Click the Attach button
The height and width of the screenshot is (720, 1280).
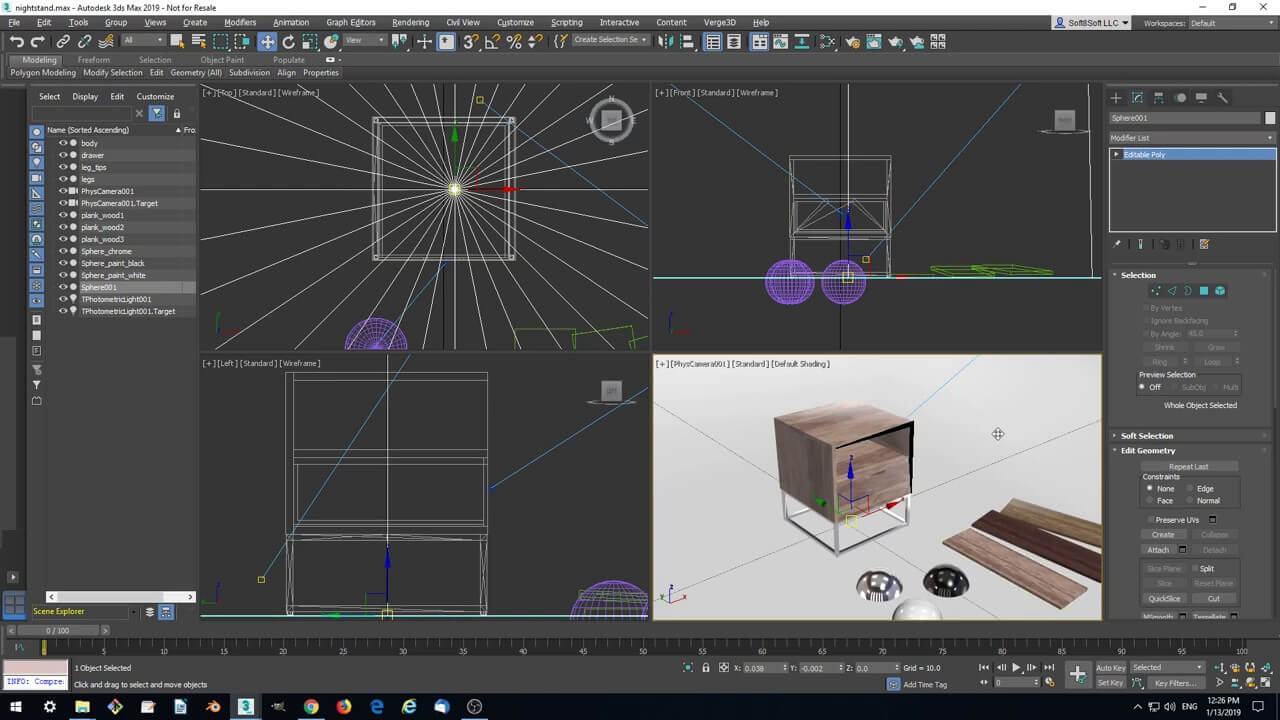click(1158, 550)
